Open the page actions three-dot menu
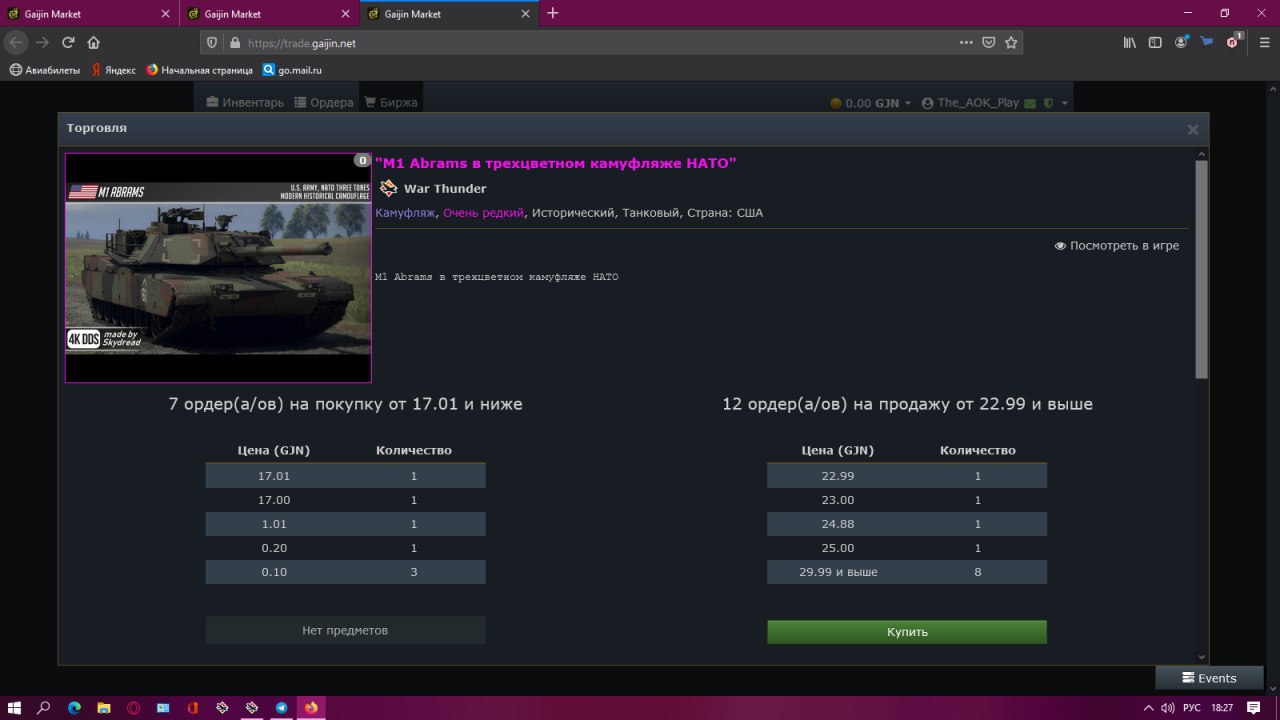Image resolution: width=1280 pixels, height=720 pixels. pyautogui.click(x=966, y=43)
